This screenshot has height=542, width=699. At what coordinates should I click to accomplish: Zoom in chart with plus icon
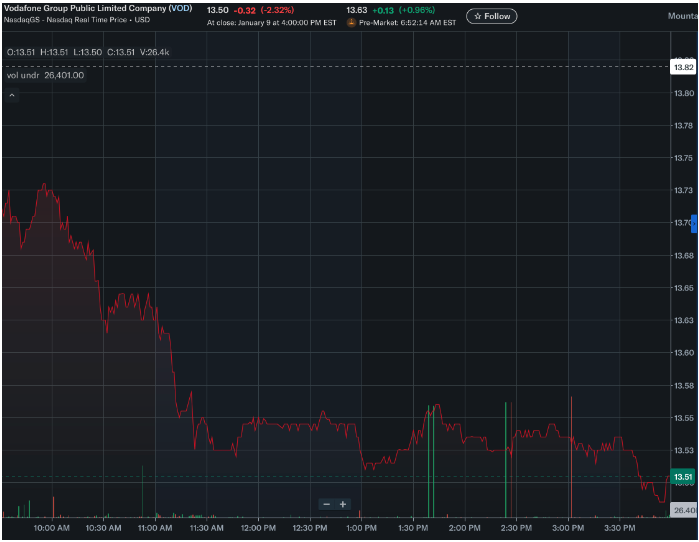[343, 504]
